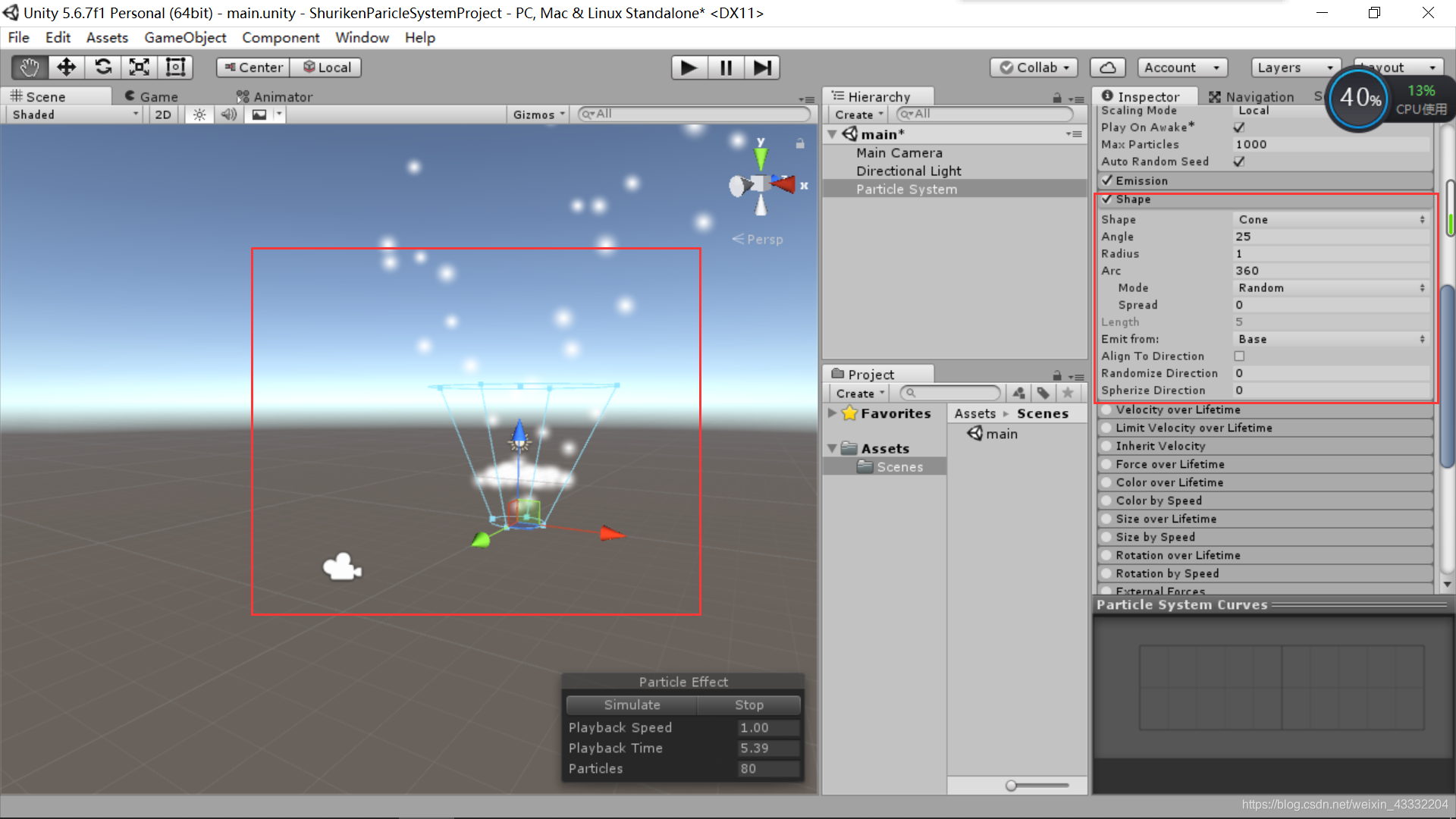
Task: Enable Rotation over Lifetime module
Action: pos(1107,555)
